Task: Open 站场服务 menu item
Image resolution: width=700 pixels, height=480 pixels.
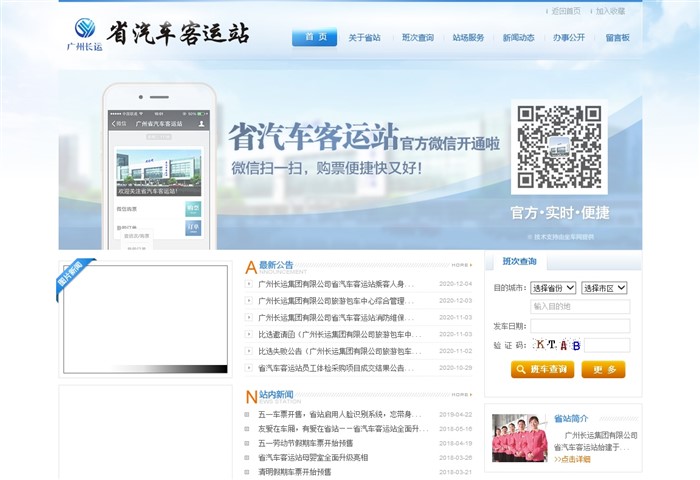Action: pyautogui.click(x=468, y=38)
